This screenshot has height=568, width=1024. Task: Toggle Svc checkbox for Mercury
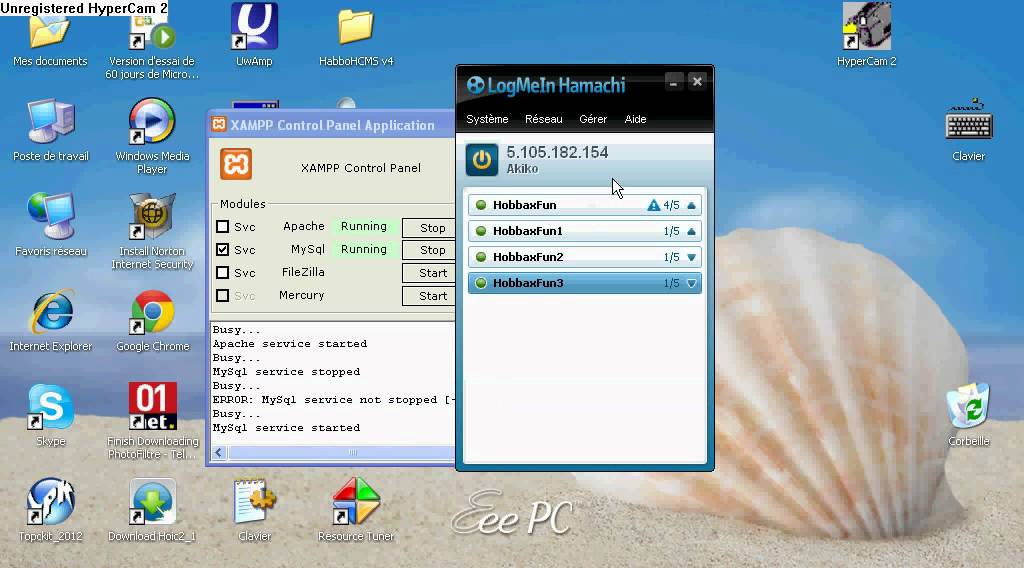pyautogui.click(x=223, y=296)
